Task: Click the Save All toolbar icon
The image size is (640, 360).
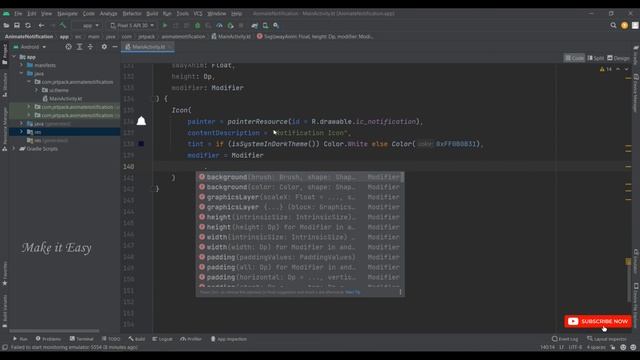Action: point(17,25)
